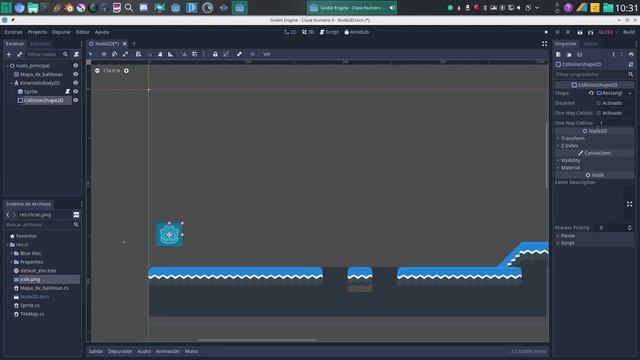Open the Animación bottom panel
This screenshot has height=360, width=640.
(x=167, y=351)
